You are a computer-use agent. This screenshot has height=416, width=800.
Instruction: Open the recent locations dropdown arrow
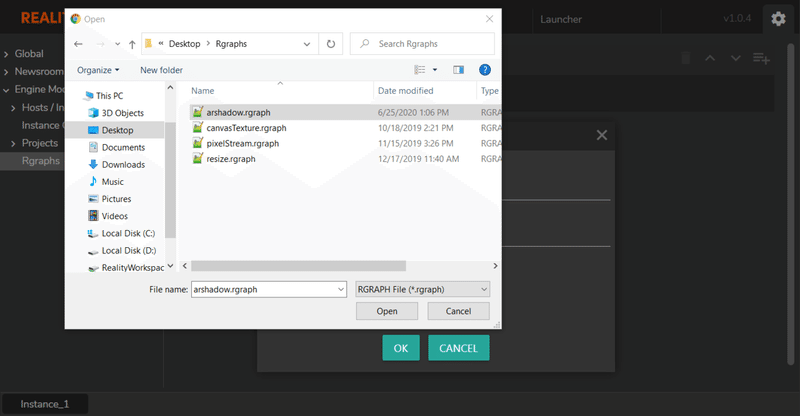pos(117,44)
